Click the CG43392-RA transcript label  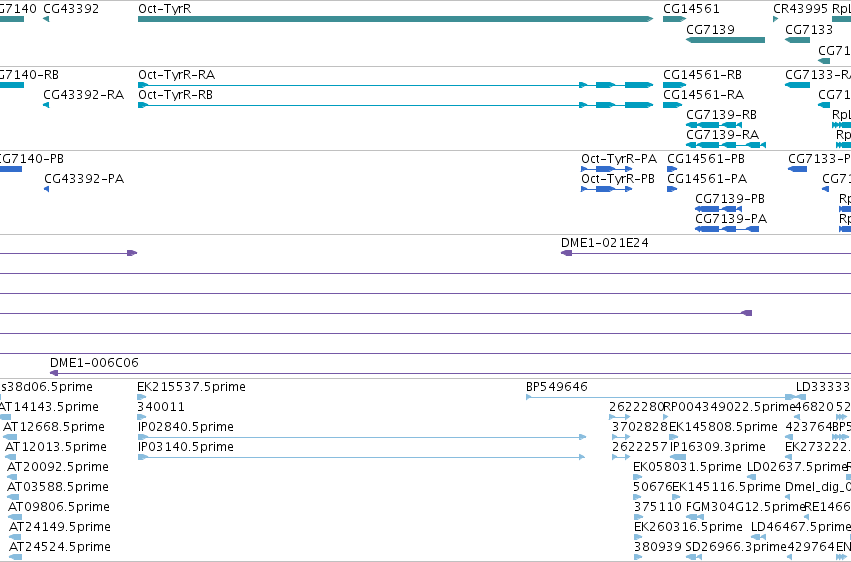click(84, 95)
